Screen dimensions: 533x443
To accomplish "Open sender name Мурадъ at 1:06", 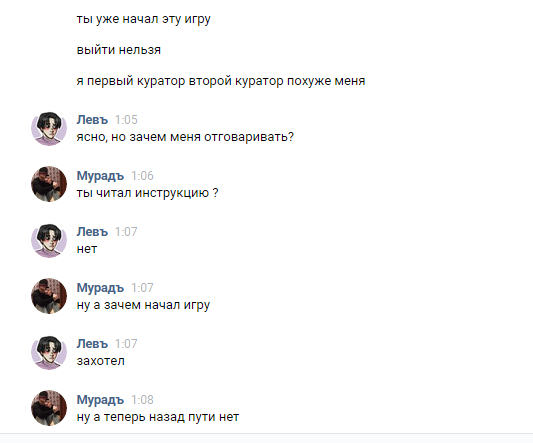I will (x=100, y=176).
